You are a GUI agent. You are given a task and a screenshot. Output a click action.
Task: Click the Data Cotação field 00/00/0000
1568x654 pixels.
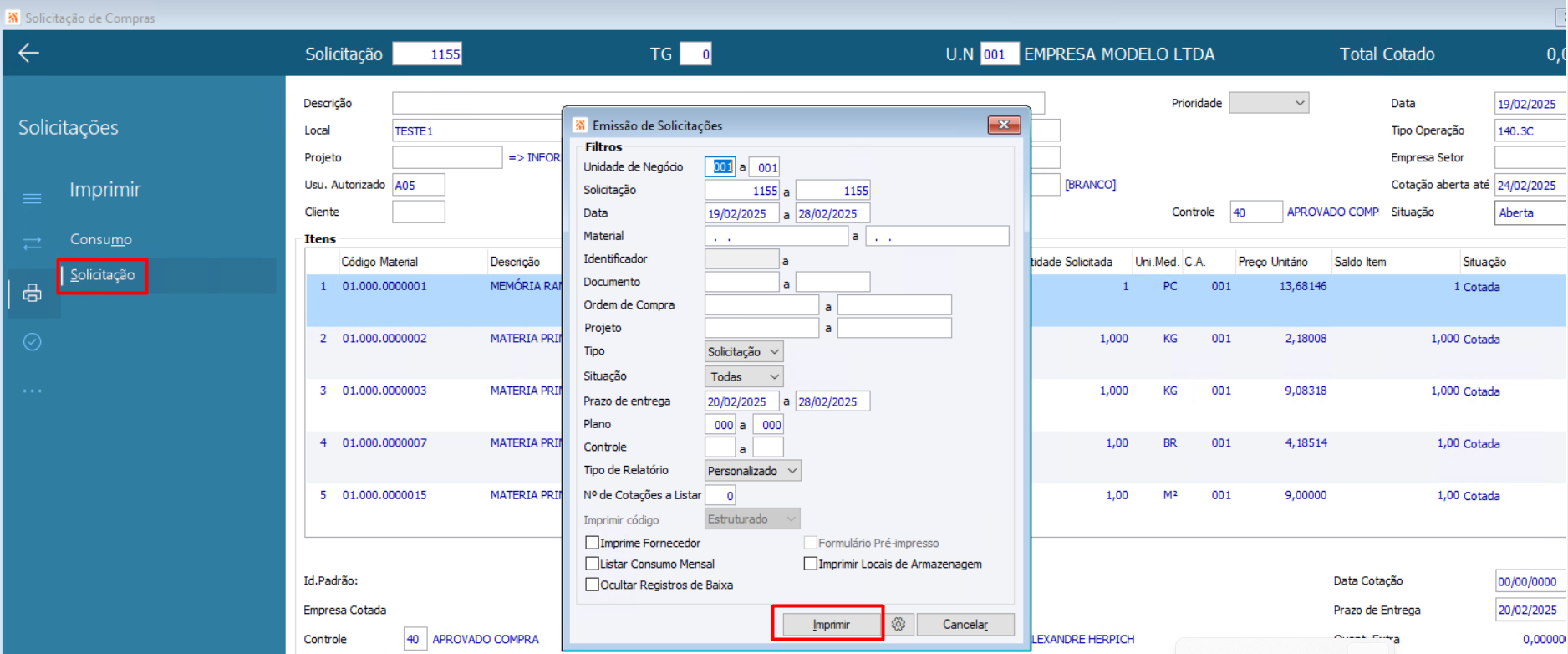(x=1530, y=581)
